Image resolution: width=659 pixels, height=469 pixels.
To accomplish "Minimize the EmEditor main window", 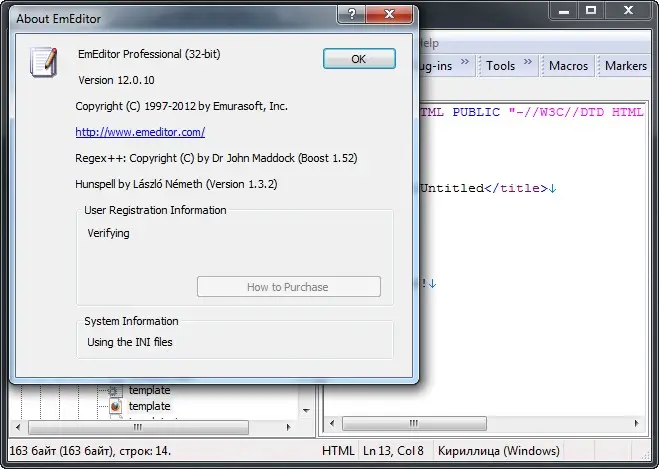I will point(564,11).
